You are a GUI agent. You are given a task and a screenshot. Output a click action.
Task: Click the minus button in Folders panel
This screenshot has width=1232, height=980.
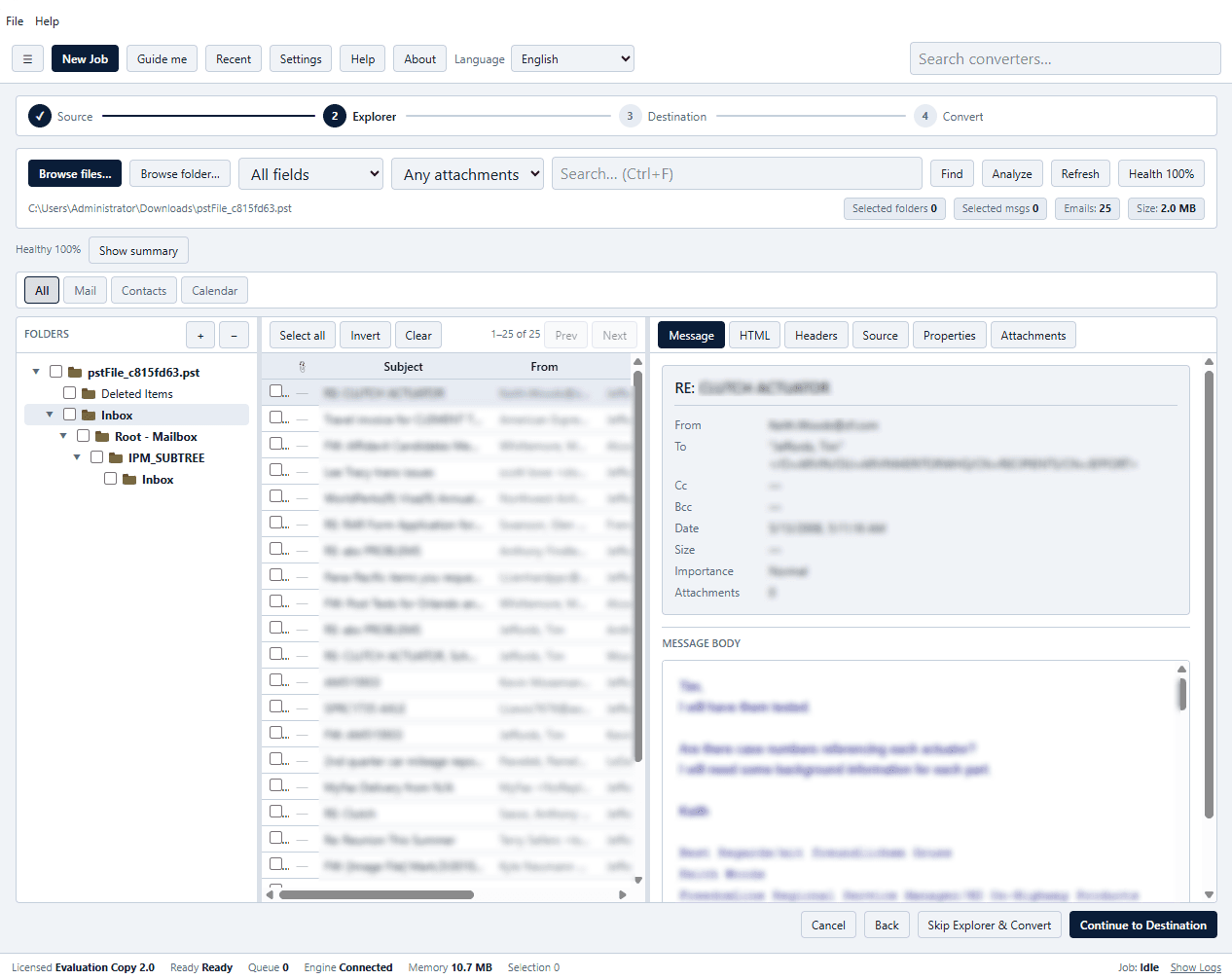pos(234,336)
